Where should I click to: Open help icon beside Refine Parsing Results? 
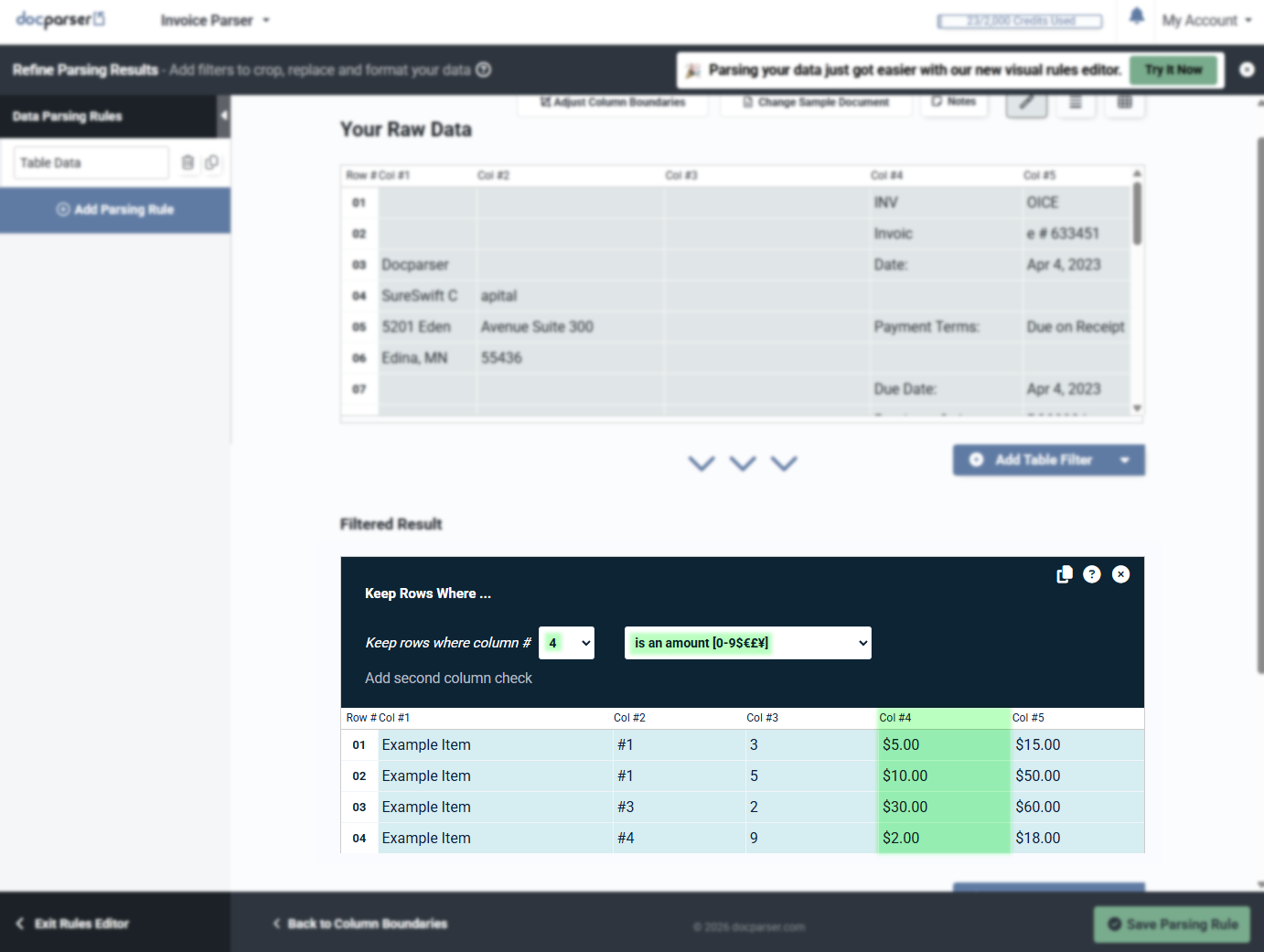pyautogui.click(x=484, y=70)
